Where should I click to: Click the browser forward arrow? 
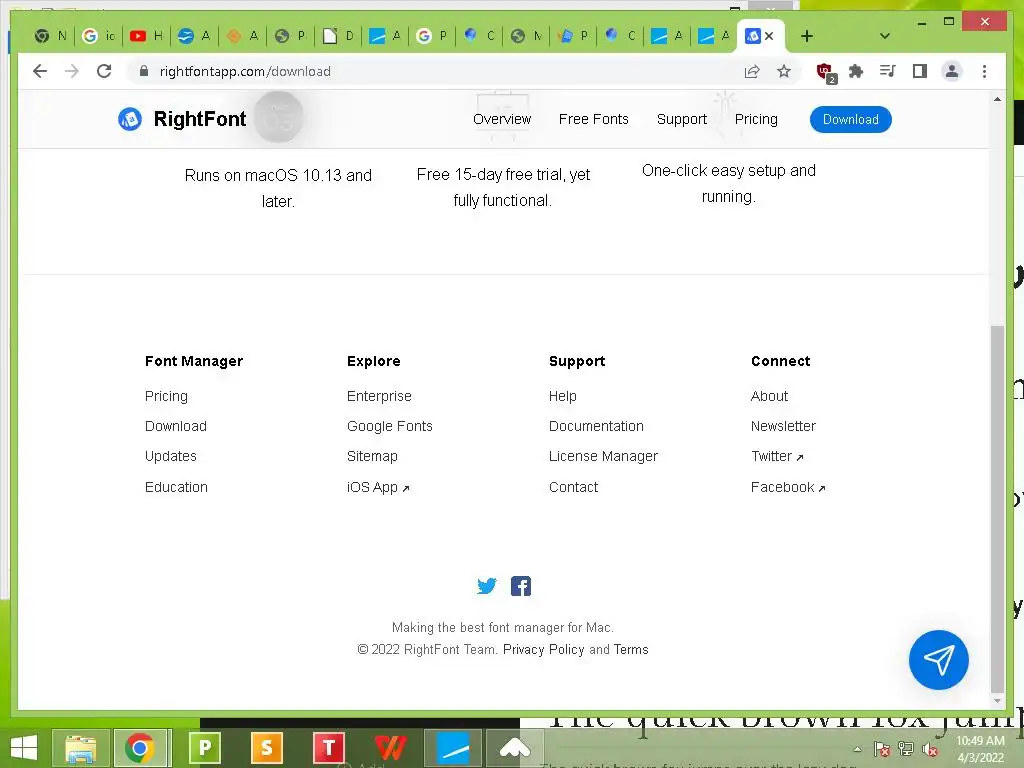pyautogui.click(x=72, y=71)
